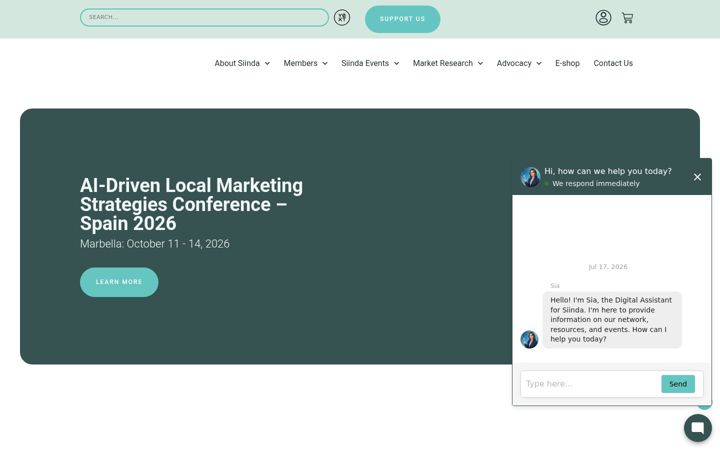
Task: Open the Contact Us page
Action: point(613,63)
